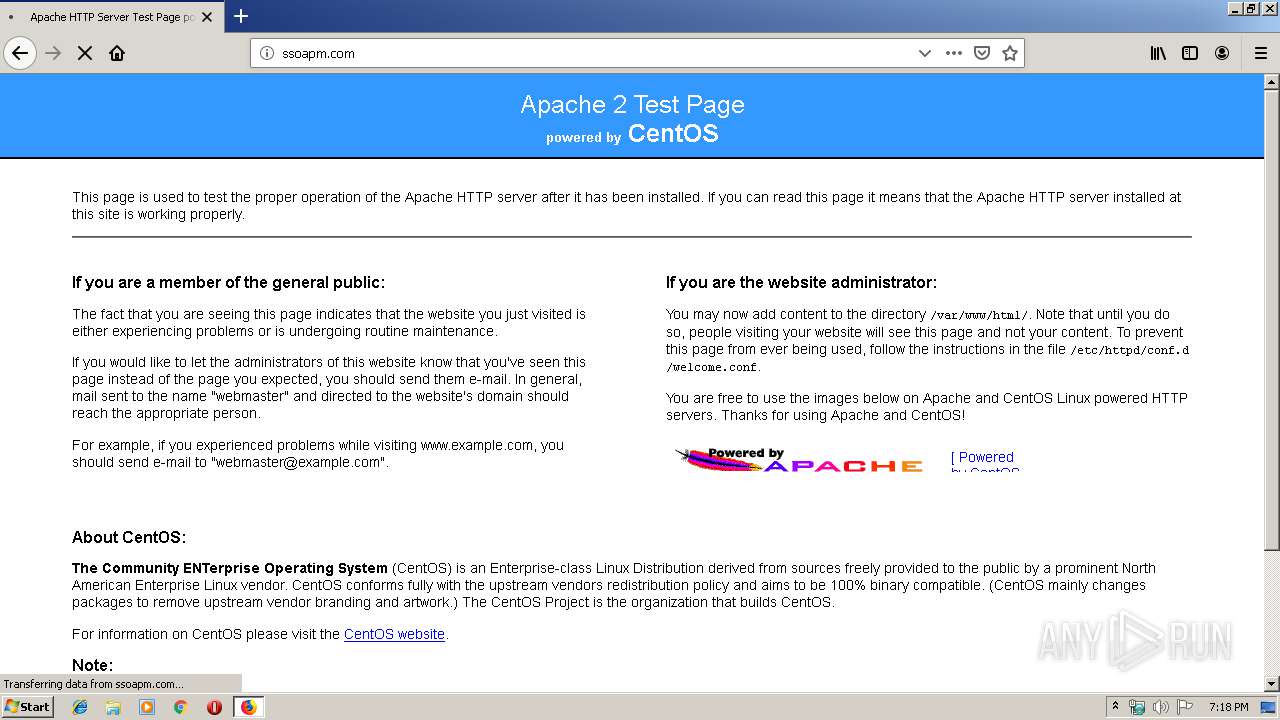The height and width of the screenshot is (720, 1280).
Task: Click the forward navigation arrow
Action: 53,53
